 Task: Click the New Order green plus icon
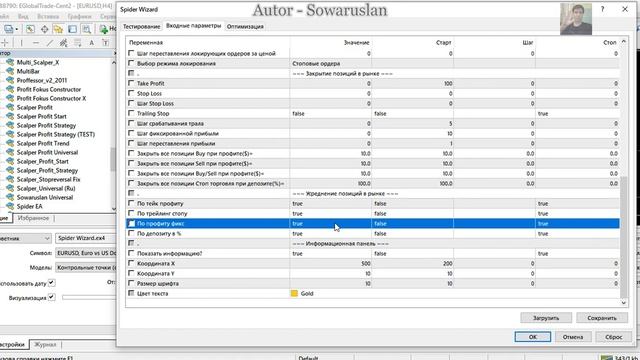pyautogui.click(x=104, y=29)
